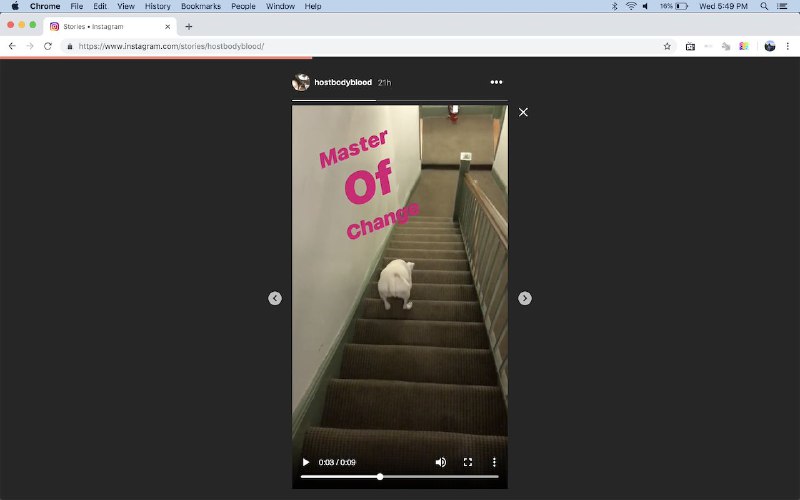
Task: Click the Wi-Fi status icon
Action: point(631,6)
